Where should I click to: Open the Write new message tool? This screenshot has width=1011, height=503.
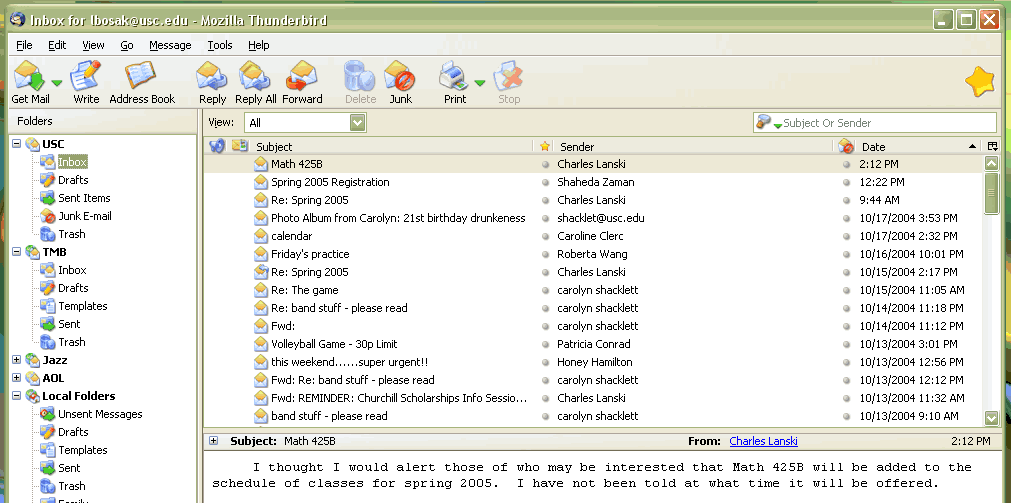[x=86, y=81]
